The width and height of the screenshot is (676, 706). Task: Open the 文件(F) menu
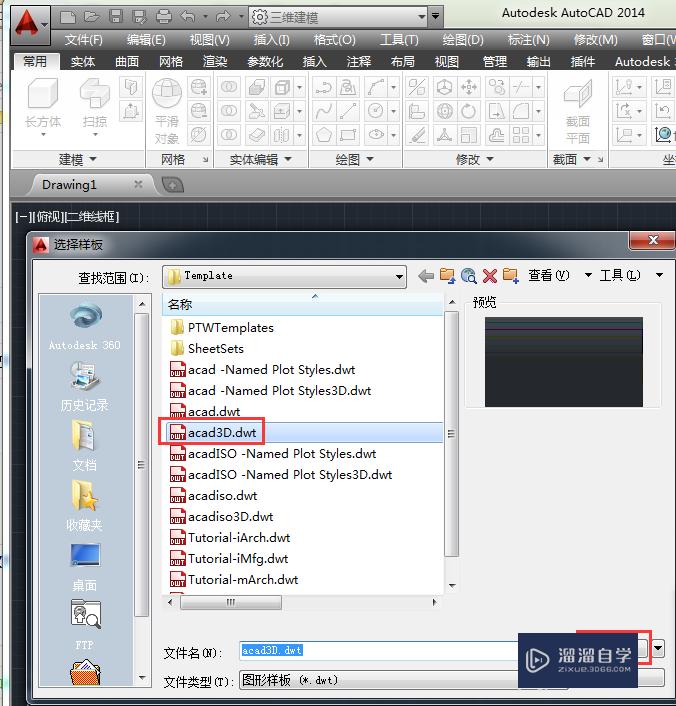pyautogui.click(x=83, y=40)
